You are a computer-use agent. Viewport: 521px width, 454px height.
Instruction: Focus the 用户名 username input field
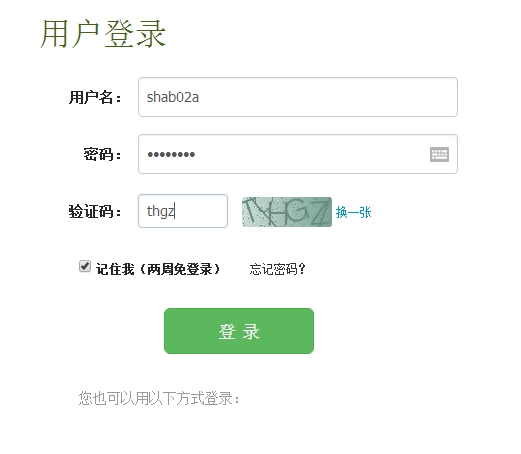(298, 97)
